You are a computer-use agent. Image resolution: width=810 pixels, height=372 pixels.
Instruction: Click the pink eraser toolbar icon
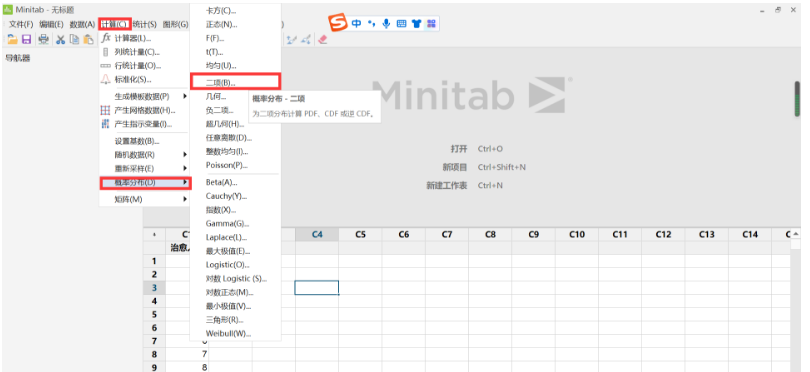[323, 39]
